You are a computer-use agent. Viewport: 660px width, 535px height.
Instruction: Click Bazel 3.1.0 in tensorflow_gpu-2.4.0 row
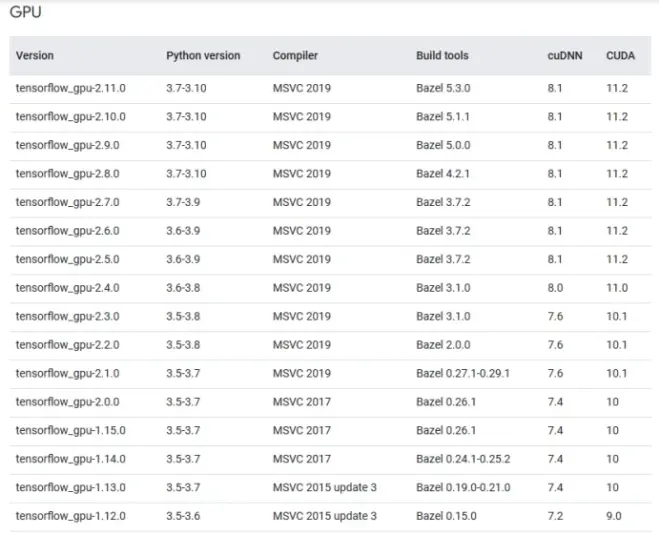click(x=443, y=288)
